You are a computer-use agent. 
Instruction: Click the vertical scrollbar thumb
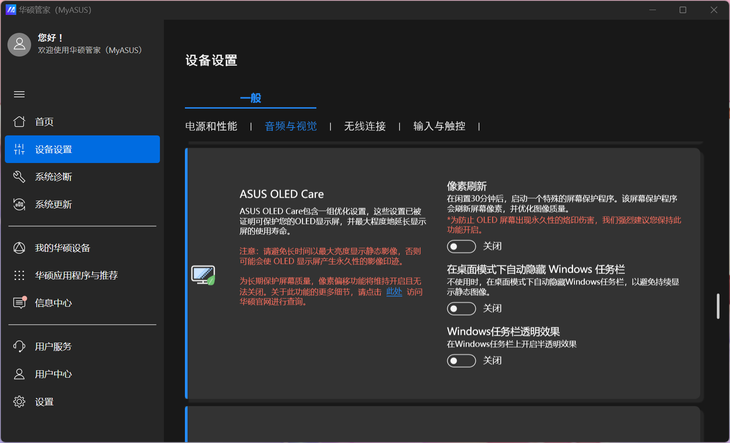tap(718, 306)
